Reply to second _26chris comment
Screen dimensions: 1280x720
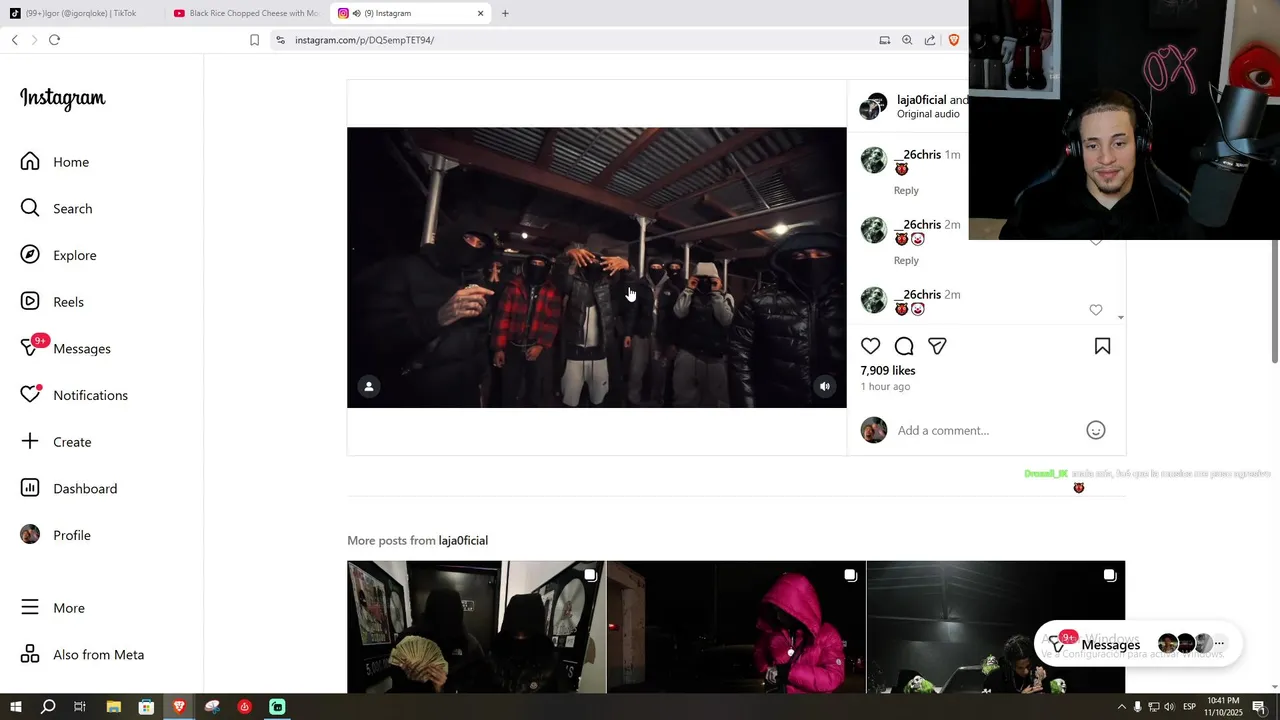point(906,260)
